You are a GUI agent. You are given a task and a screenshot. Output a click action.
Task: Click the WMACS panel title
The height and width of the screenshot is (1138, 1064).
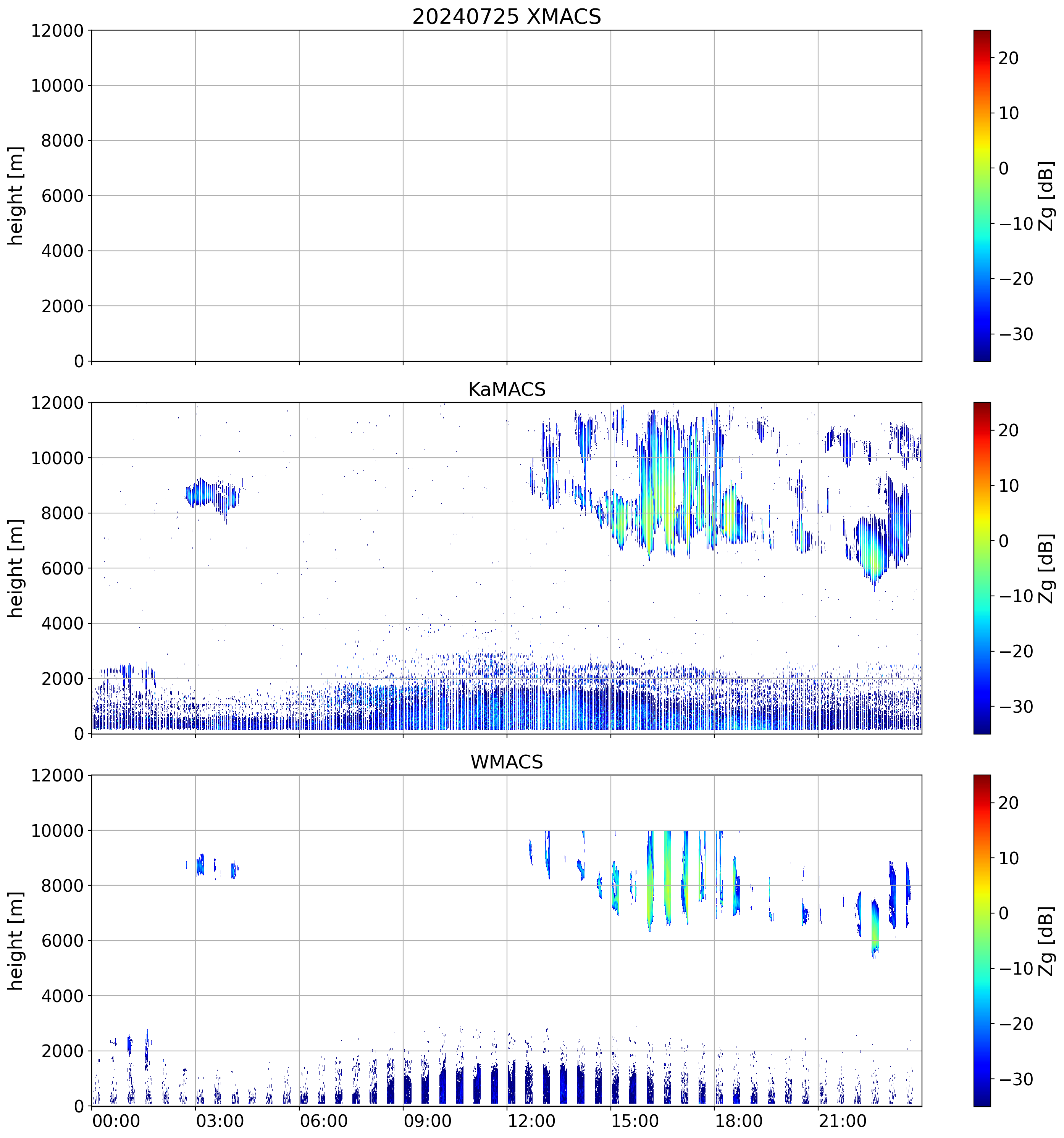point(507,762)
